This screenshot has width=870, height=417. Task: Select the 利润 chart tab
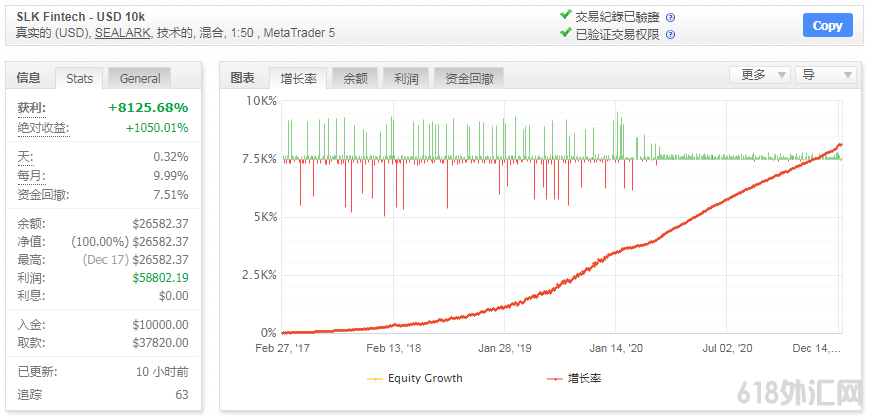click(406, 78)
